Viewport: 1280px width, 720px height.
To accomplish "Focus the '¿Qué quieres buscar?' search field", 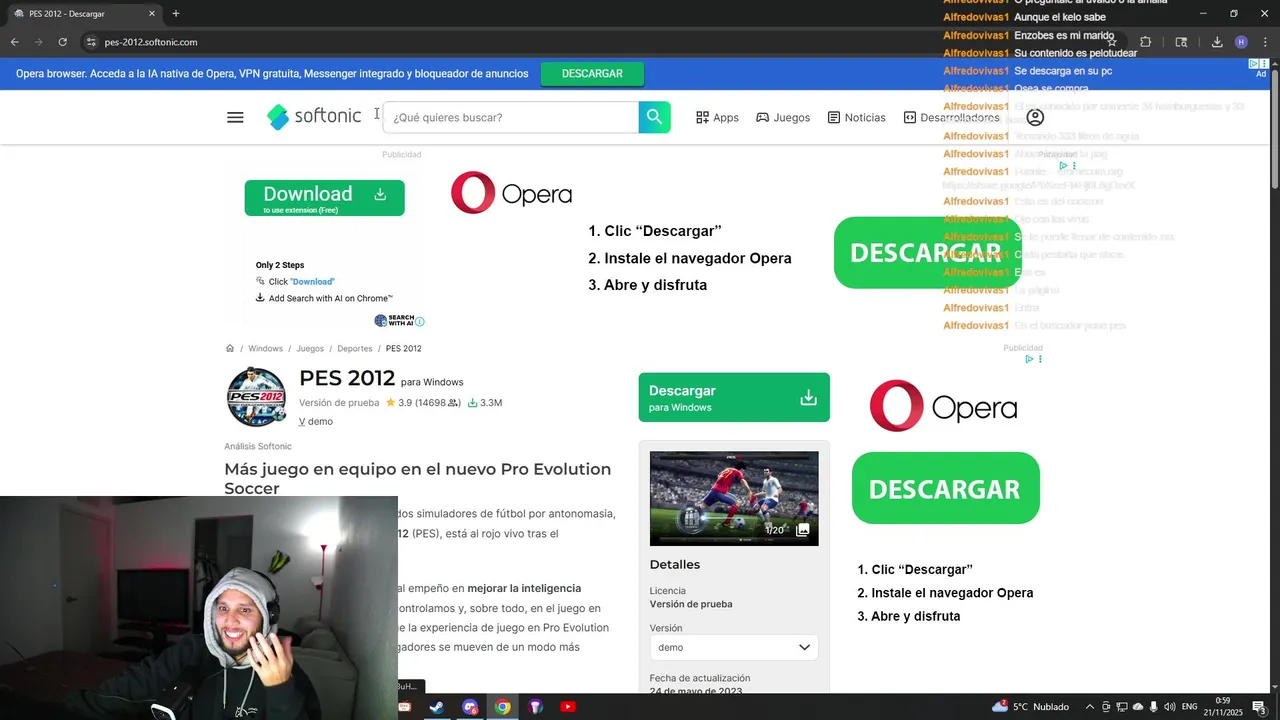I will [511, 117].
